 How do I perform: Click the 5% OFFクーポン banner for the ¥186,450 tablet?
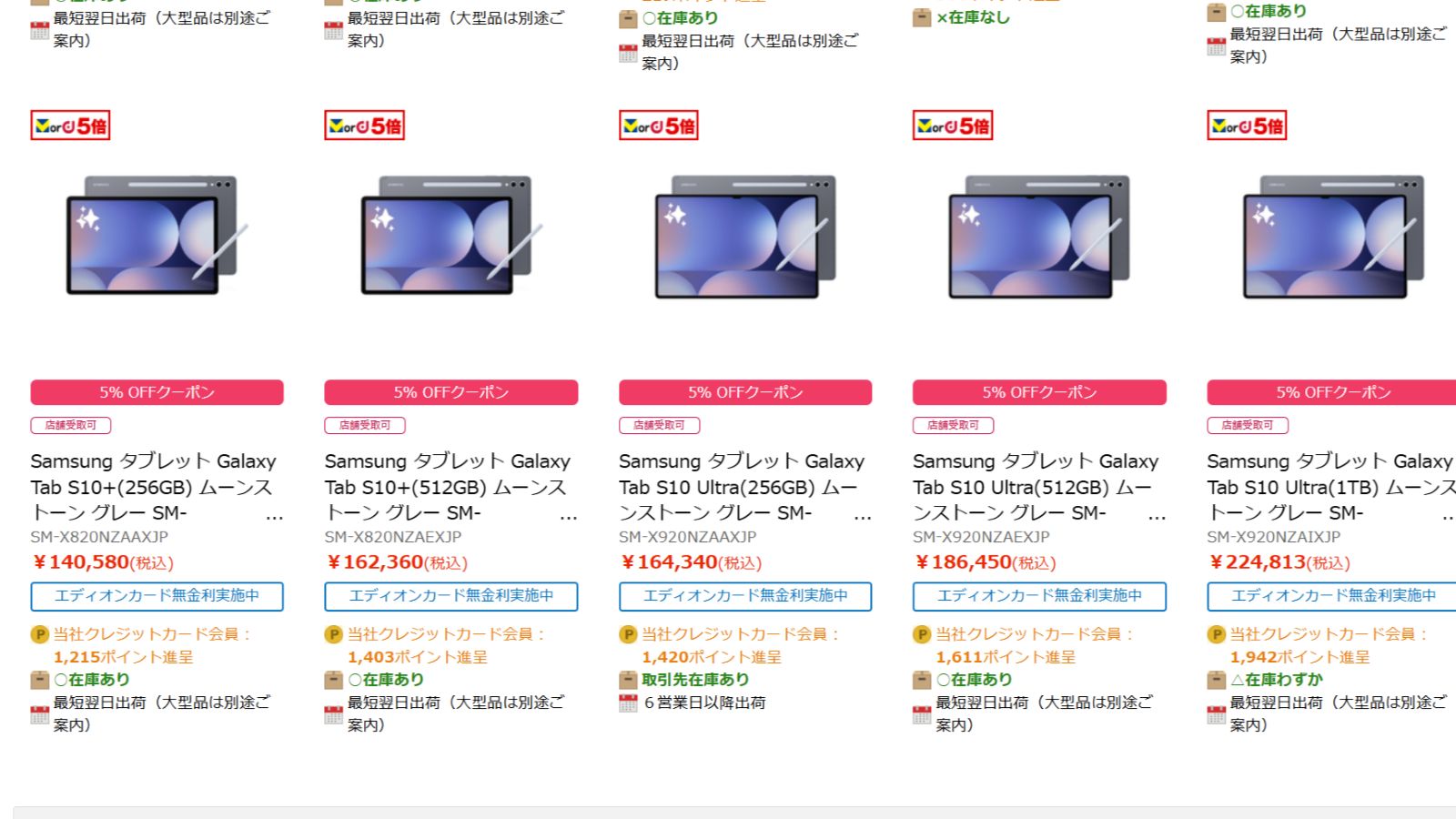click(x=1039, y=392)
